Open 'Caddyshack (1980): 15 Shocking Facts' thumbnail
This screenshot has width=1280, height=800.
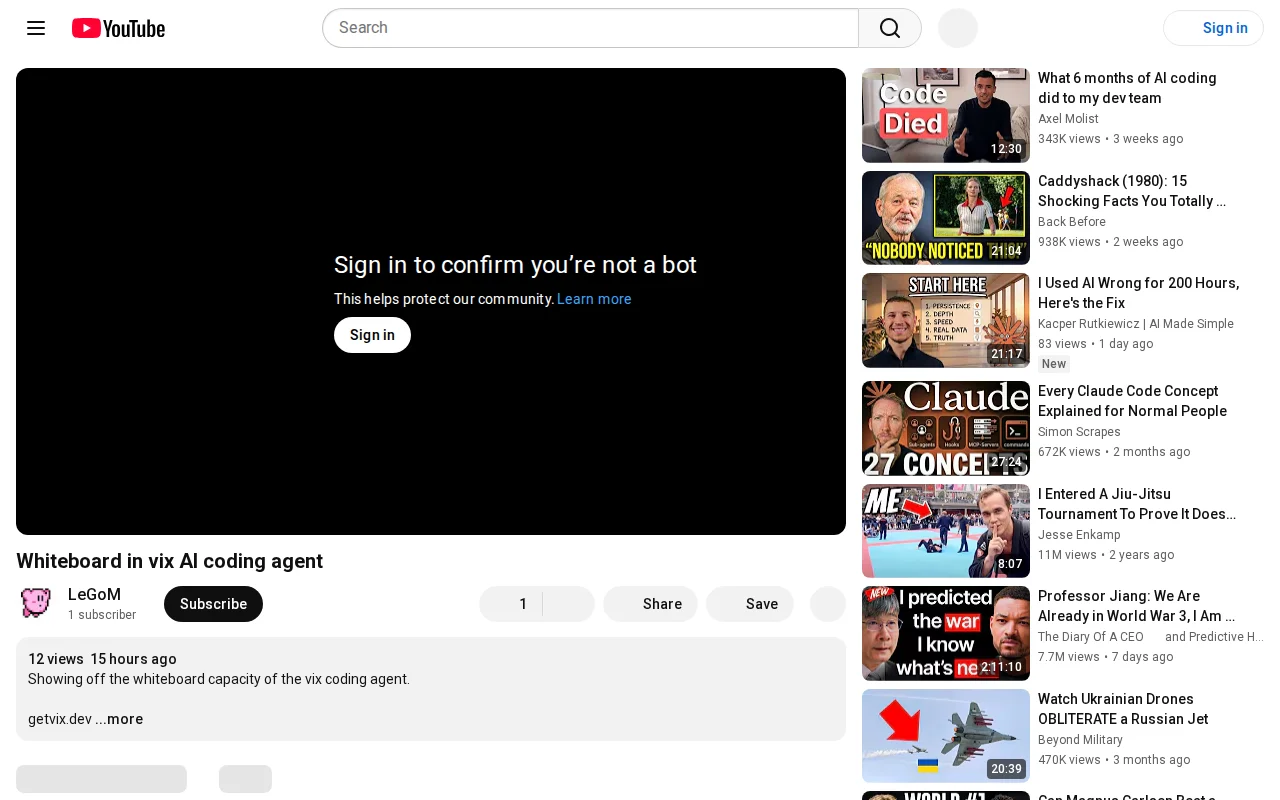[946, 218]
